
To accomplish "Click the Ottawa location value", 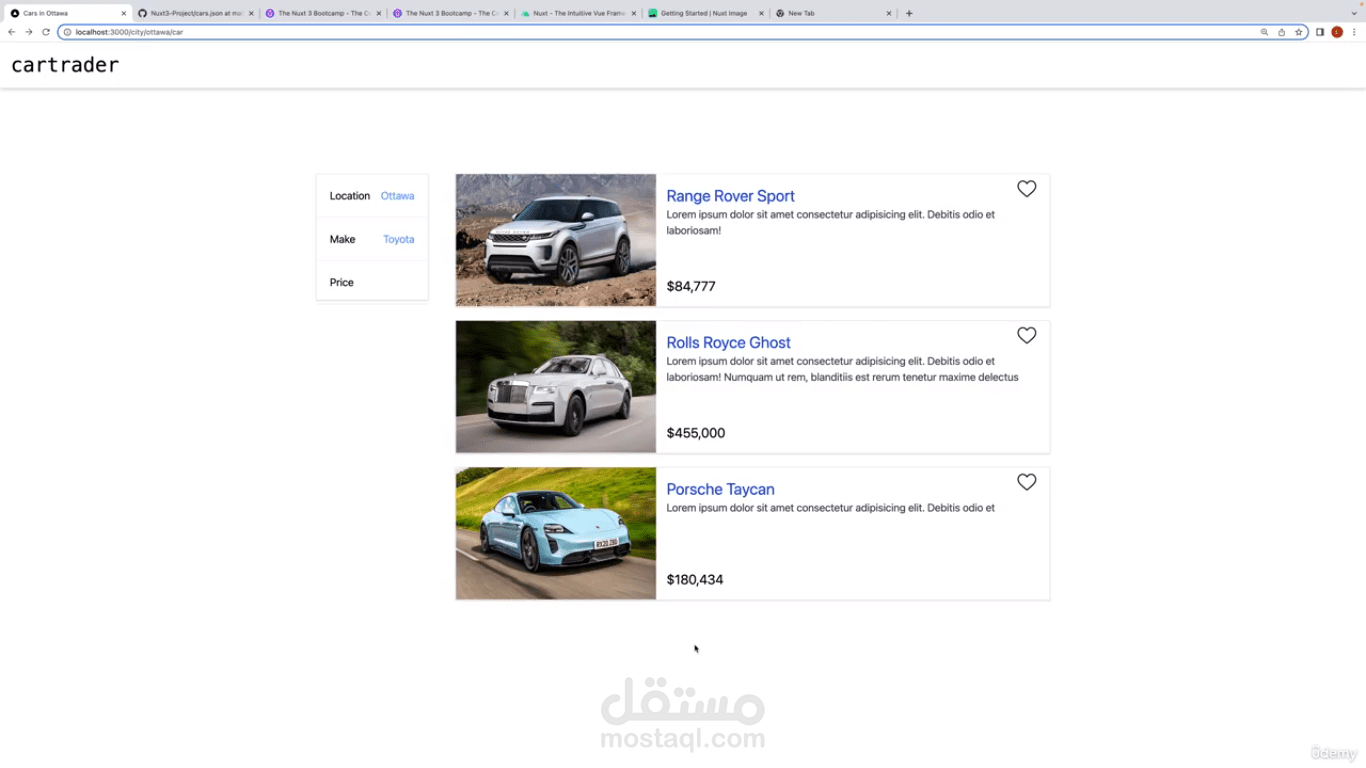I will [x=397, y=196].
